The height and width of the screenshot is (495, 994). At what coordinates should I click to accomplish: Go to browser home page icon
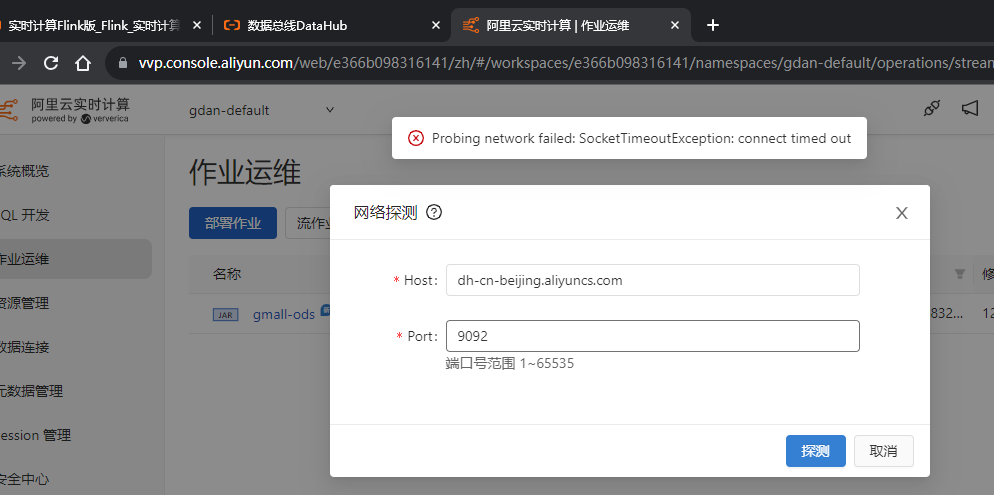click(83, 63)
